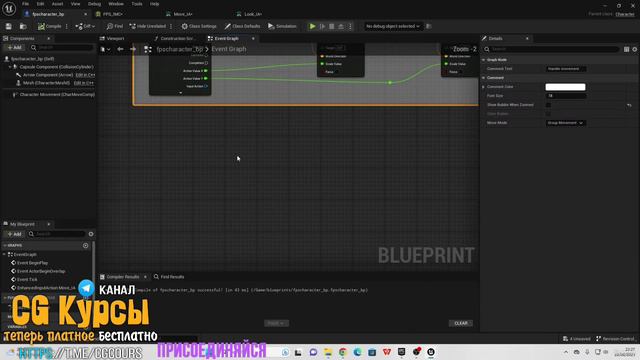Open the Asset menu
The image size is (640, 360).
click(57, 4)
